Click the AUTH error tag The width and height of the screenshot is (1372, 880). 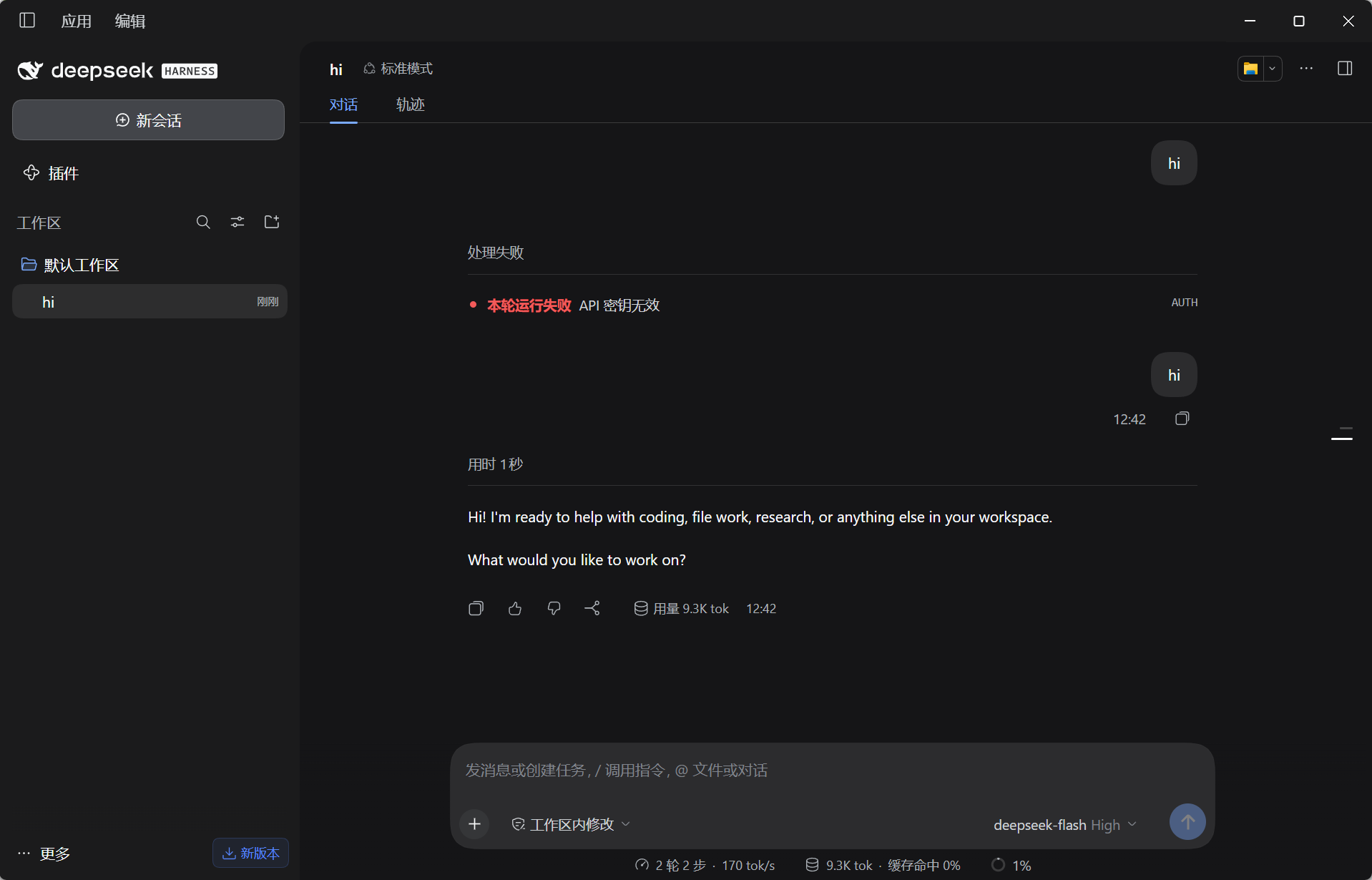(1185, 303)
